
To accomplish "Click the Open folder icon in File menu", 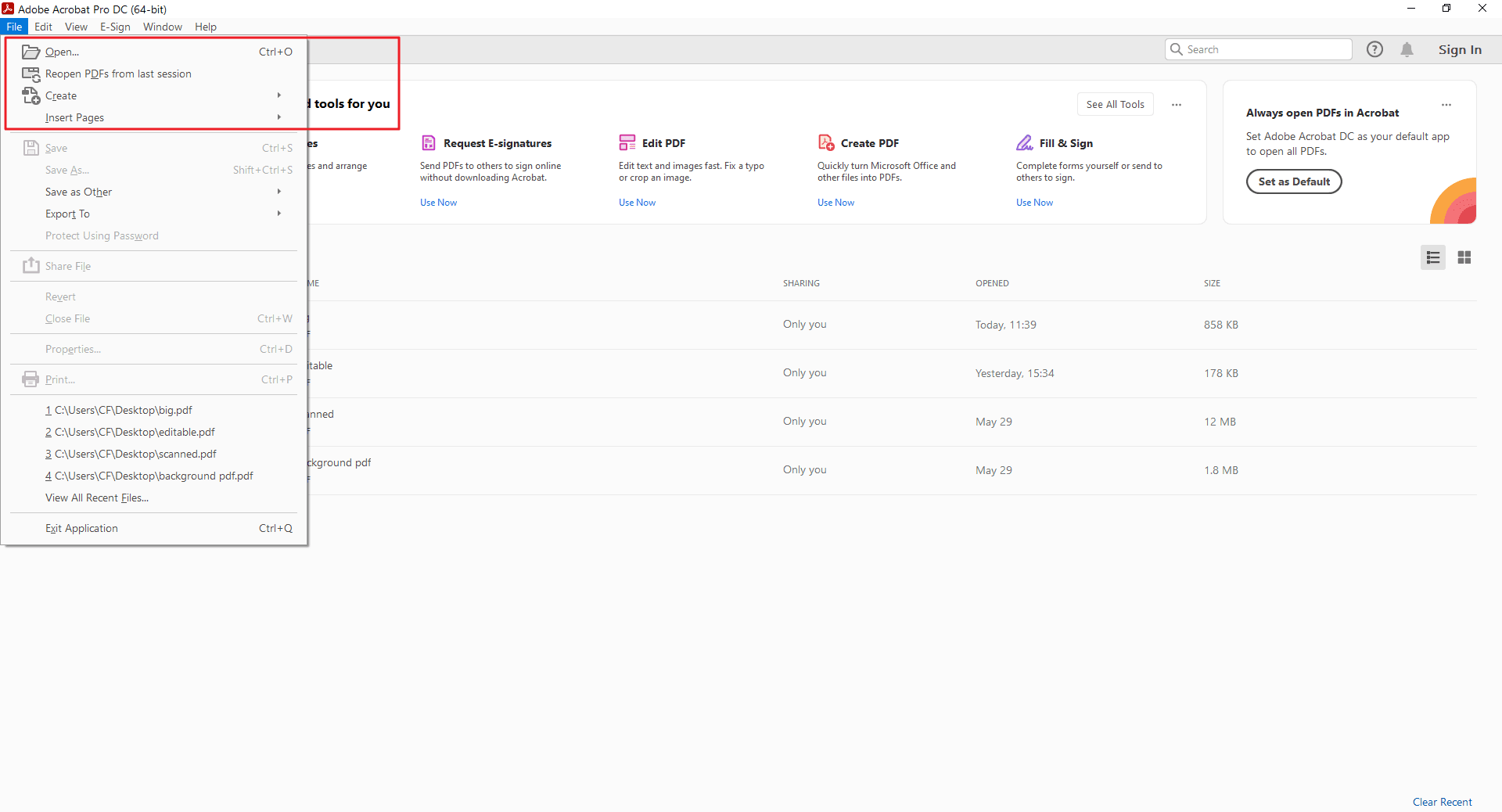I will pyautogui.click(x=30, y=52).
